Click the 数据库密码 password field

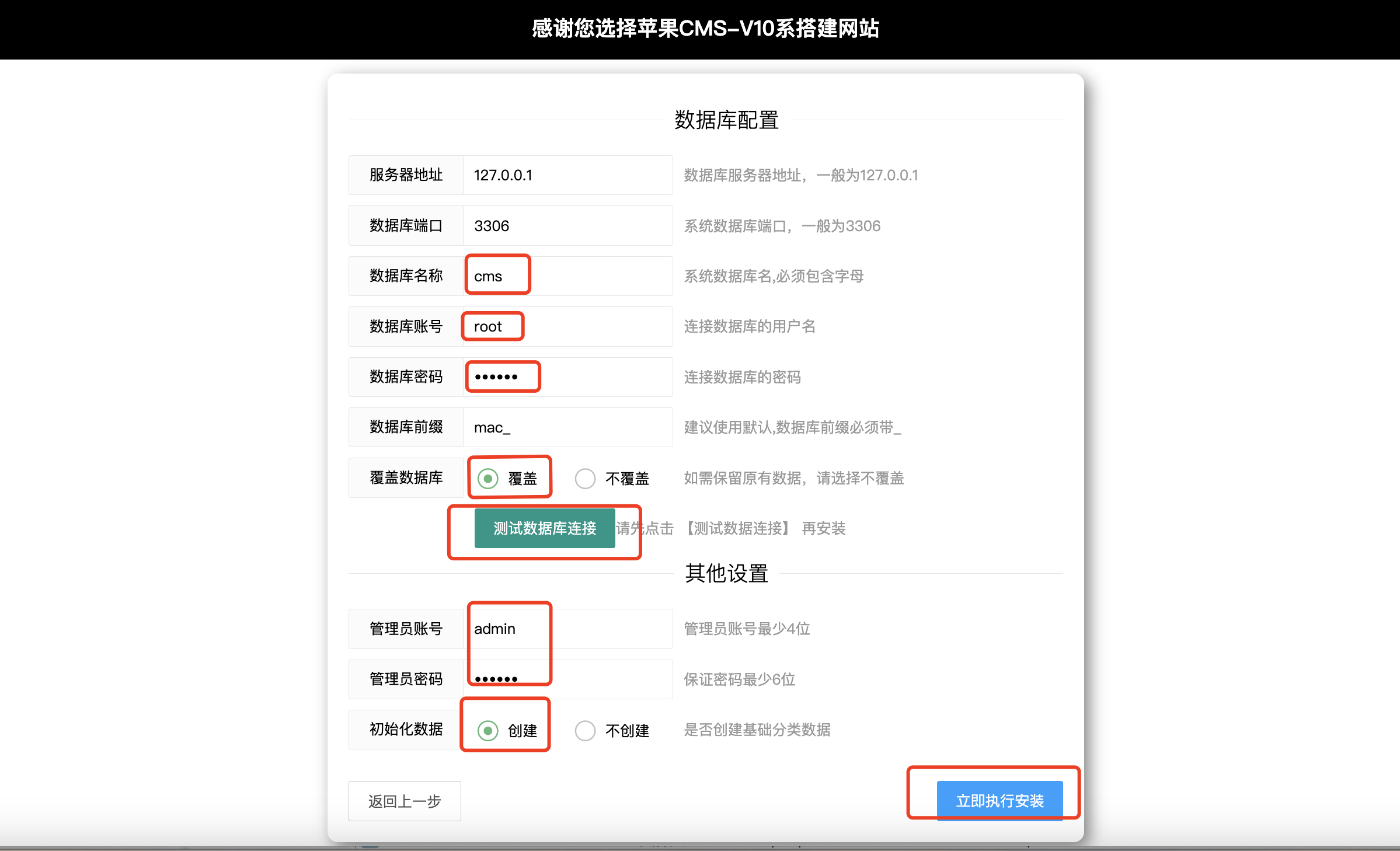coord(567,377)
